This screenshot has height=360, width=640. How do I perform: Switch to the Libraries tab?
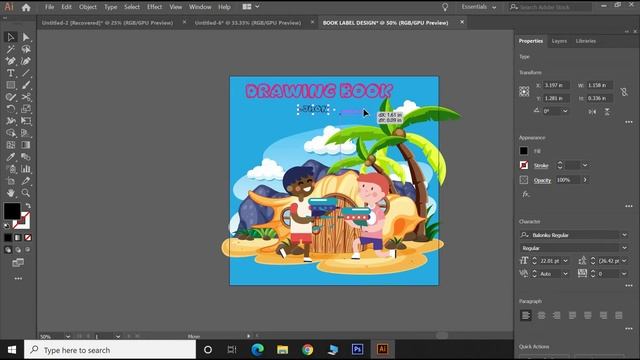tap(586, 41)
